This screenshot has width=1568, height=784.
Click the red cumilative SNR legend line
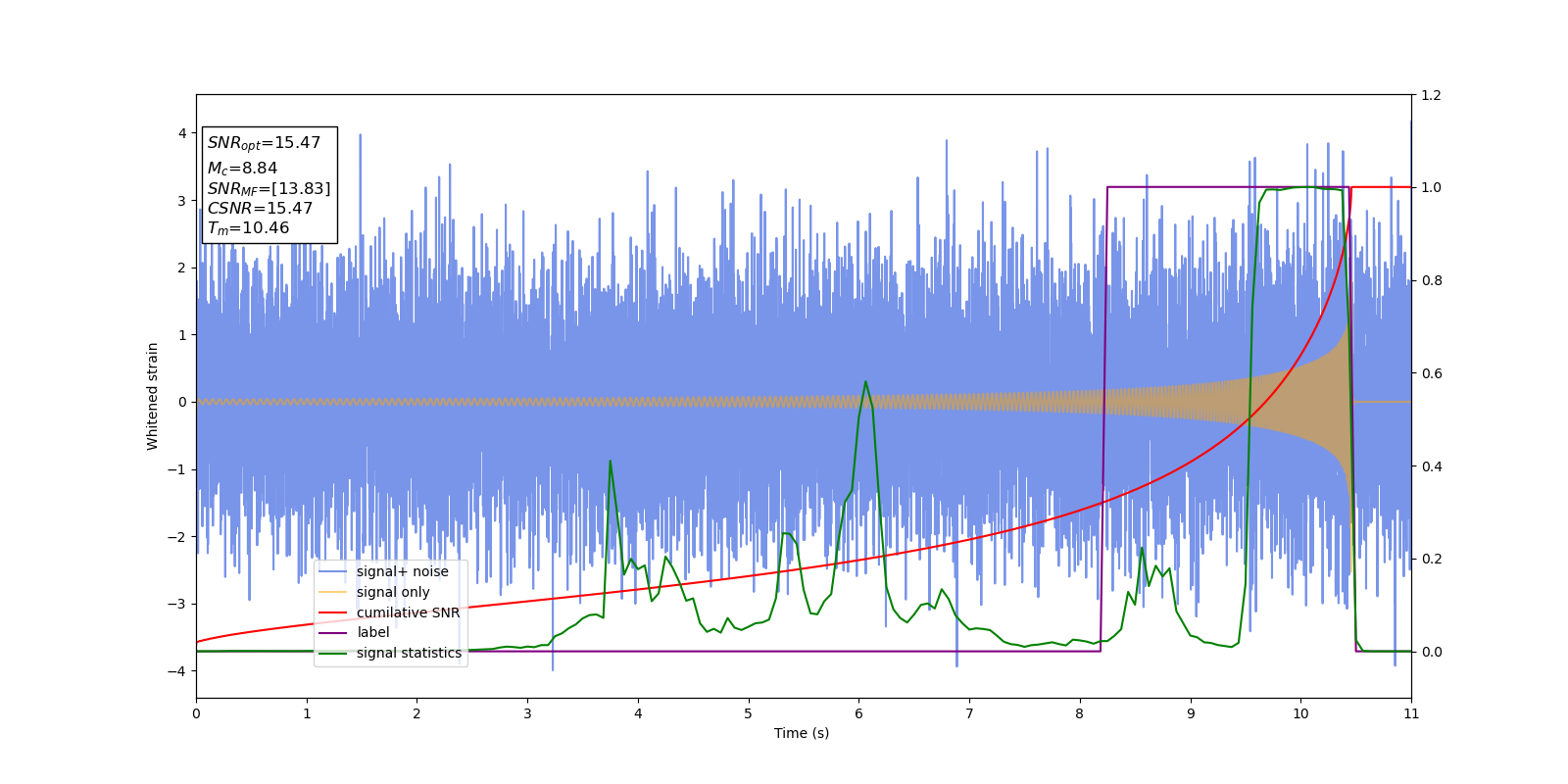[x=333, y=612]
